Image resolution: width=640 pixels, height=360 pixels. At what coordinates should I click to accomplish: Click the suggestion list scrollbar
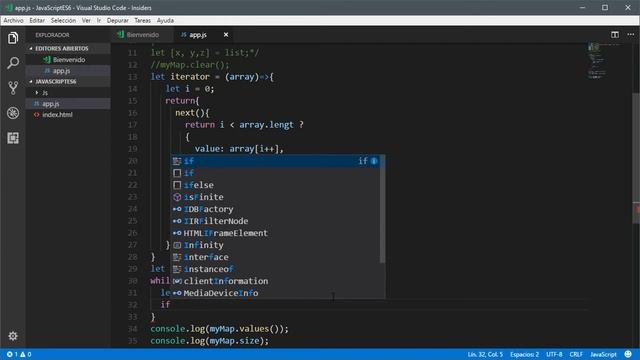pos(382,209)
